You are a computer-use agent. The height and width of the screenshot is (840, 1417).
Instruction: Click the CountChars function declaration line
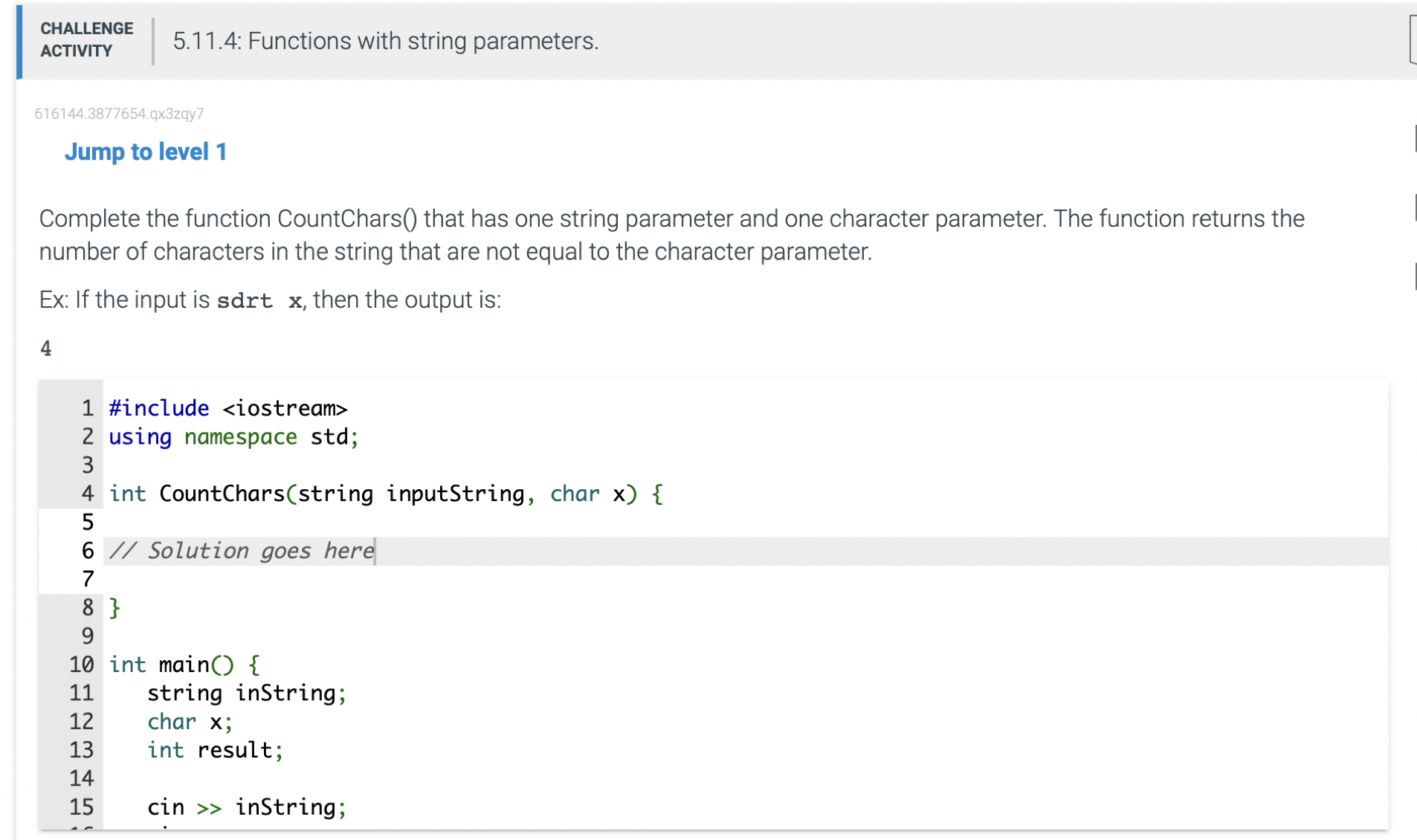coord(386,494)
